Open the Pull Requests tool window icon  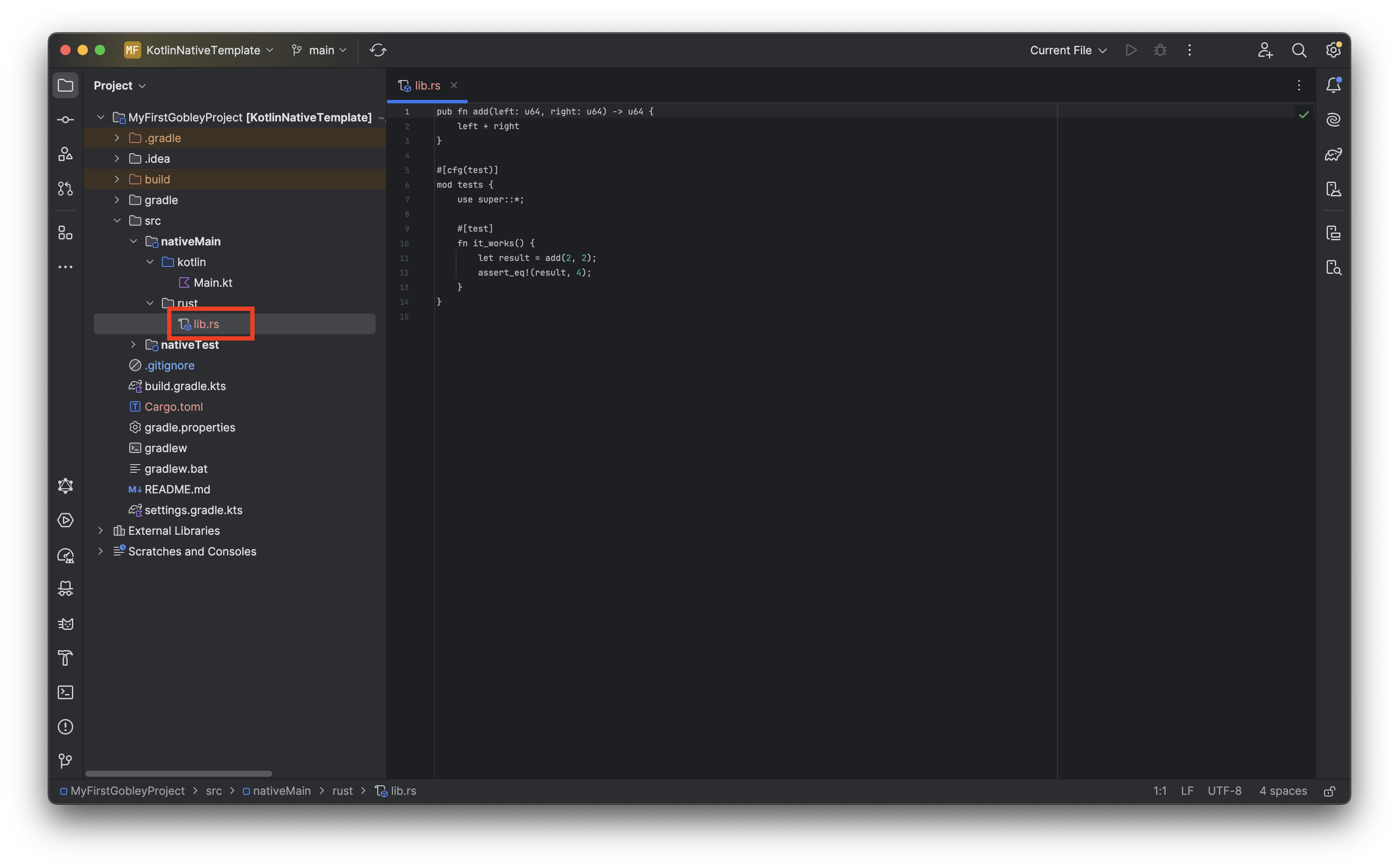tap(65, 188)
